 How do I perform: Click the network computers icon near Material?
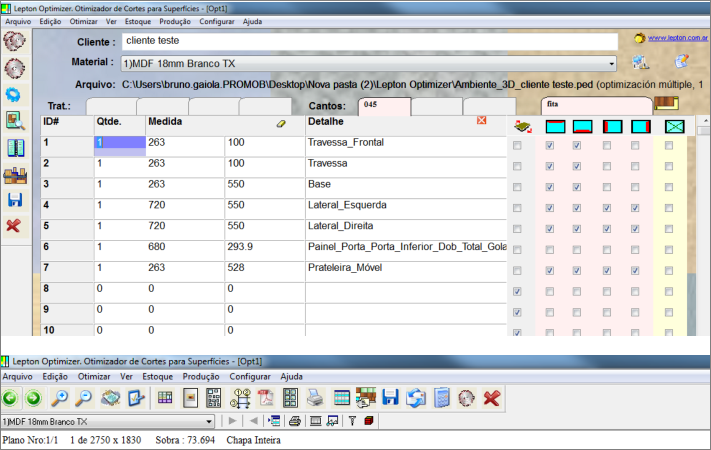tap(641, 62)
